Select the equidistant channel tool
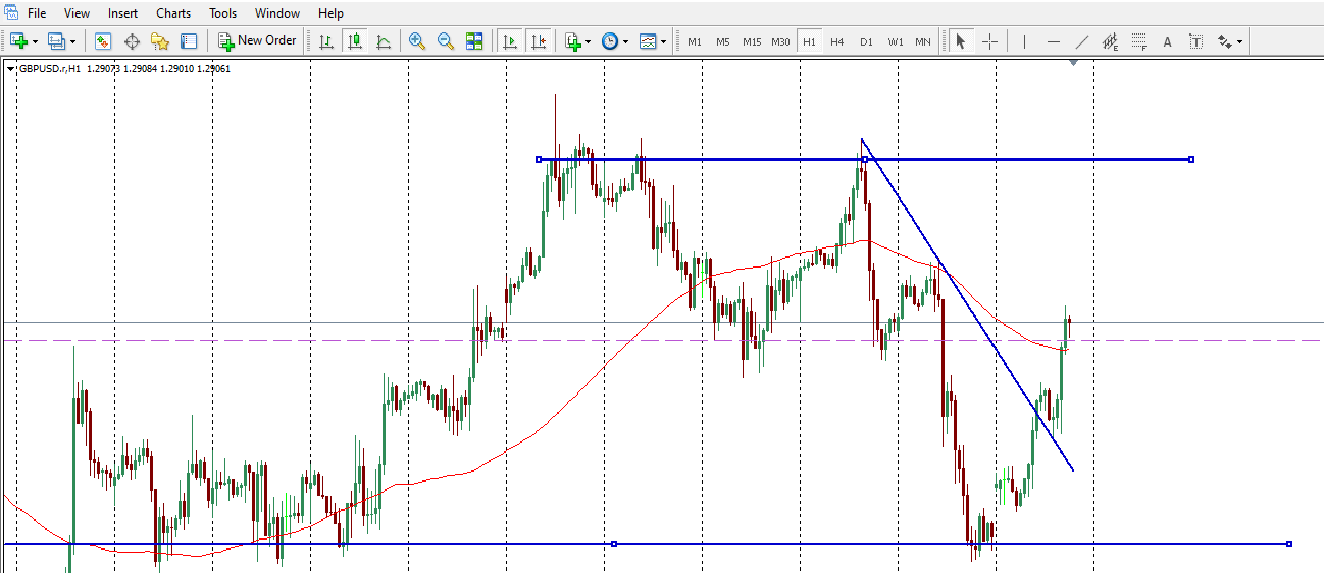The image size is (1324, 573). pyautogui.click(x=1110, y=41)
